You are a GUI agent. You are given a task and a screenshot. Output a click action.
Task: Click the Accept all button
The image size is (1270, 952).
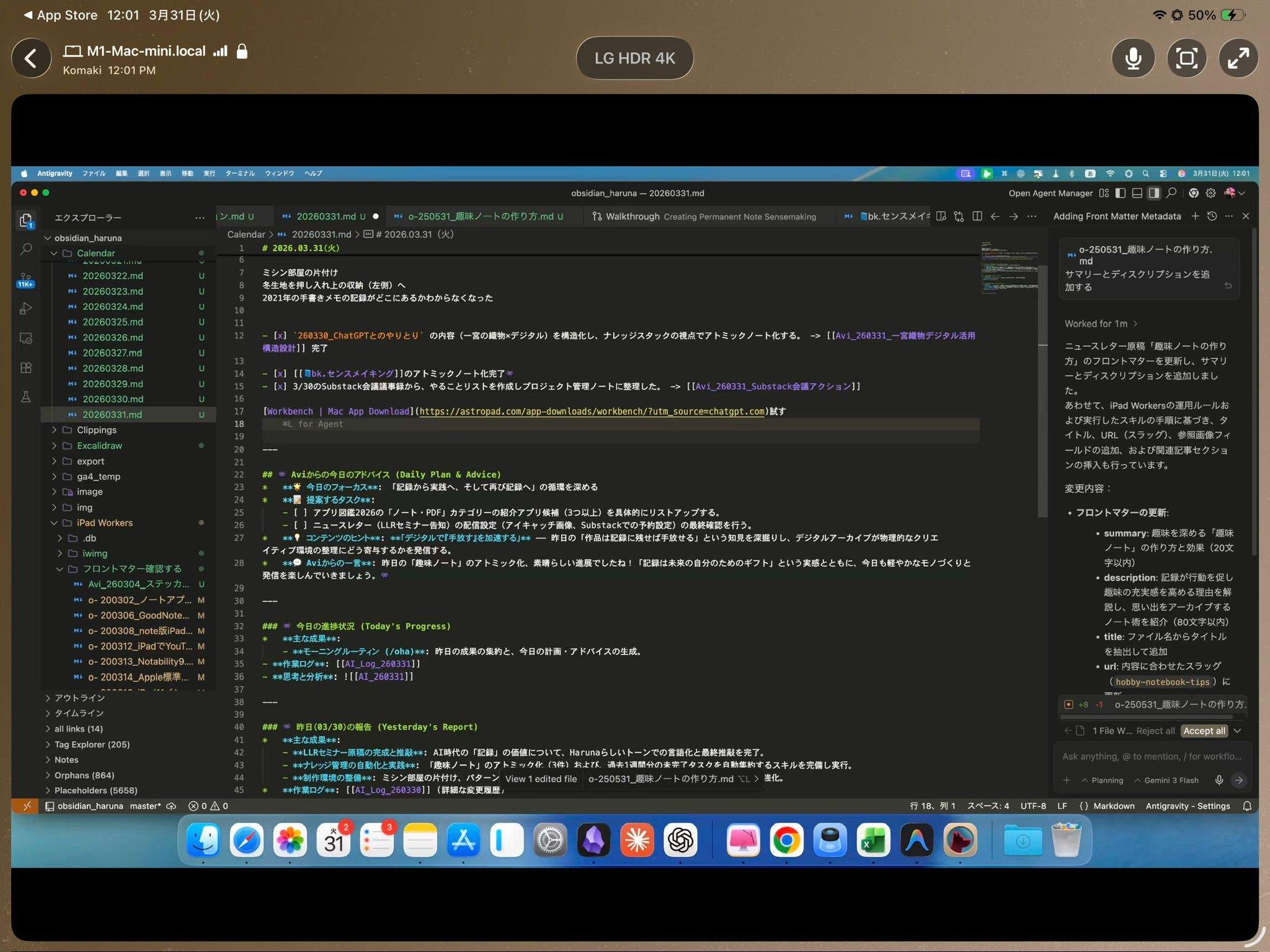[1204, 731]
